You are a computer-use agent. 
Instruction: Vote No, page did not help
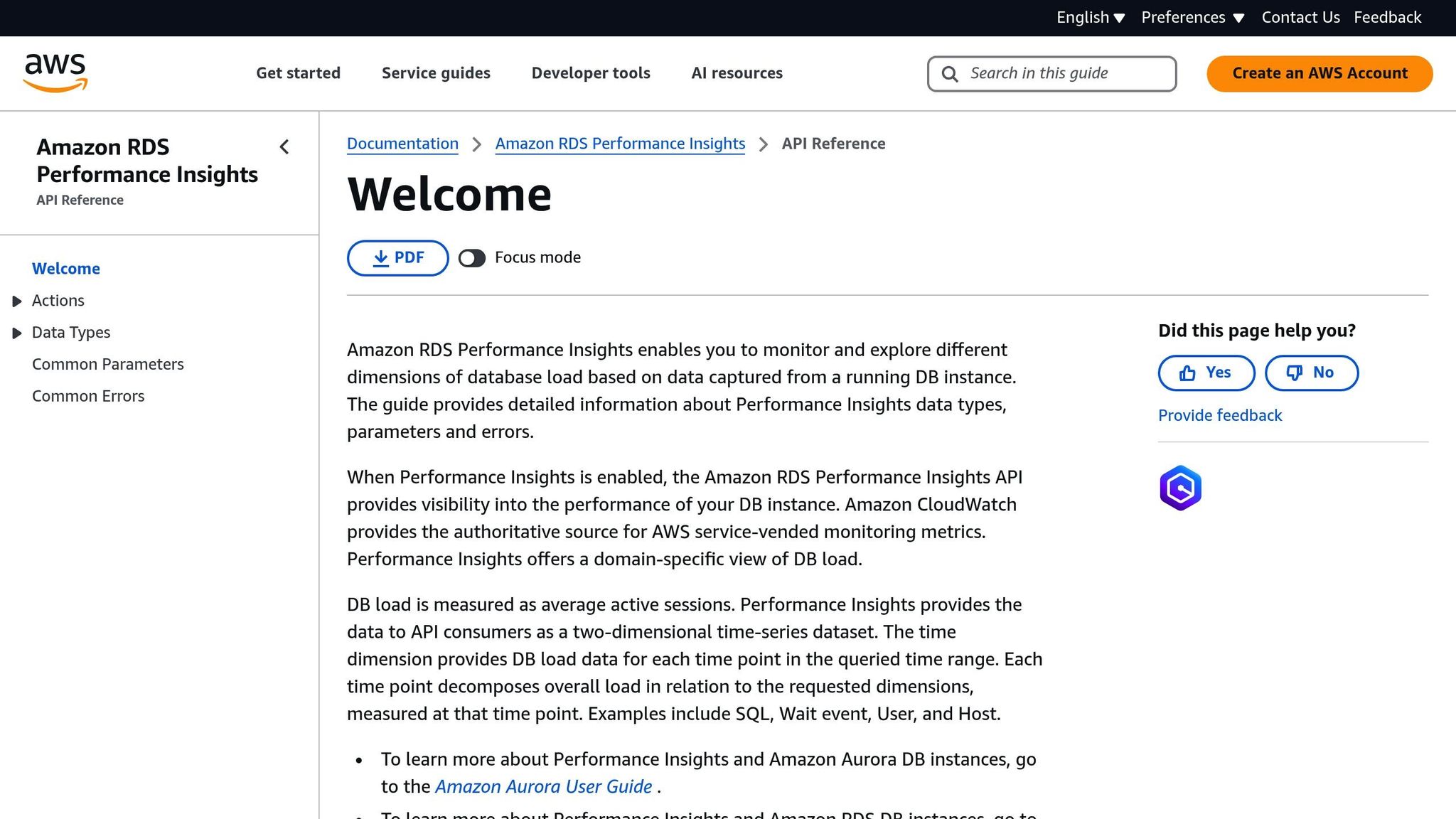pyautogui.click(x=1312, y=373)
